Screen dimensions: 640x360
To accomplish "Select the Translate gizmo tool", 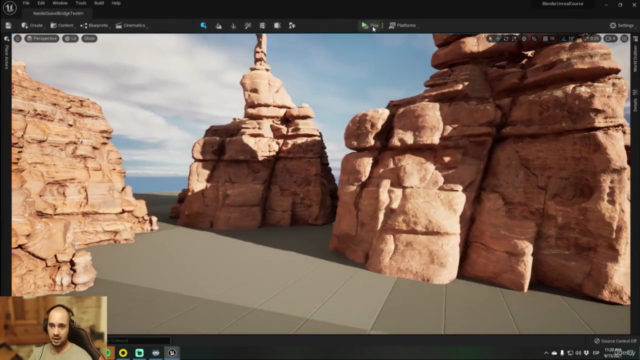I will click(x=498, y=39).
